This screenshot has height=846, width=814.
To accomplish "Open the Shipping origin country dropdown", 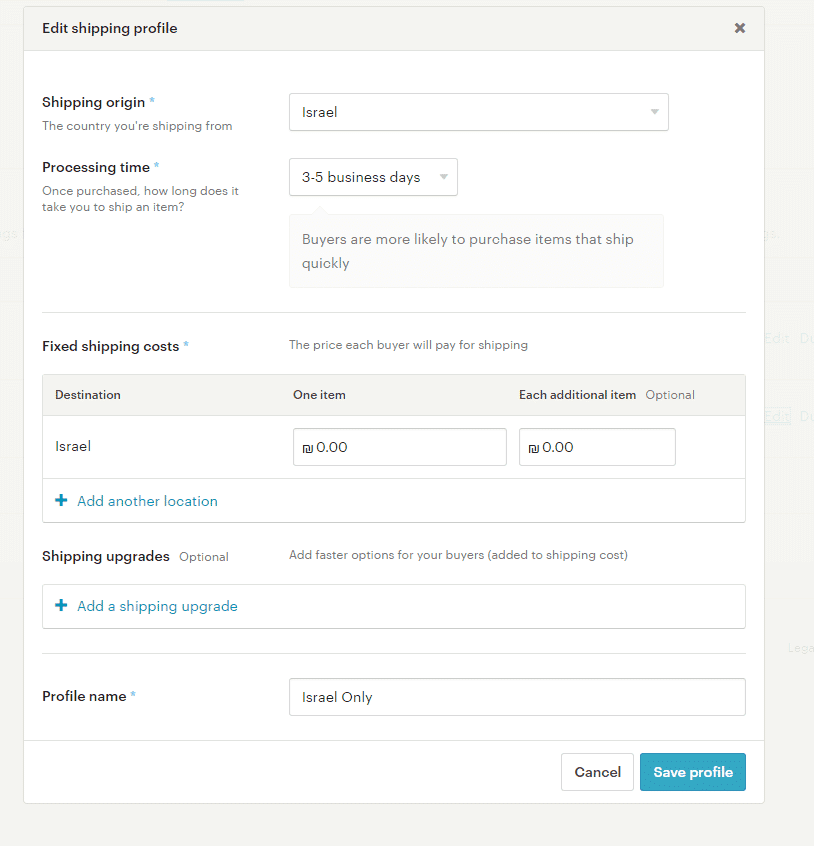I will coord(478,112).
